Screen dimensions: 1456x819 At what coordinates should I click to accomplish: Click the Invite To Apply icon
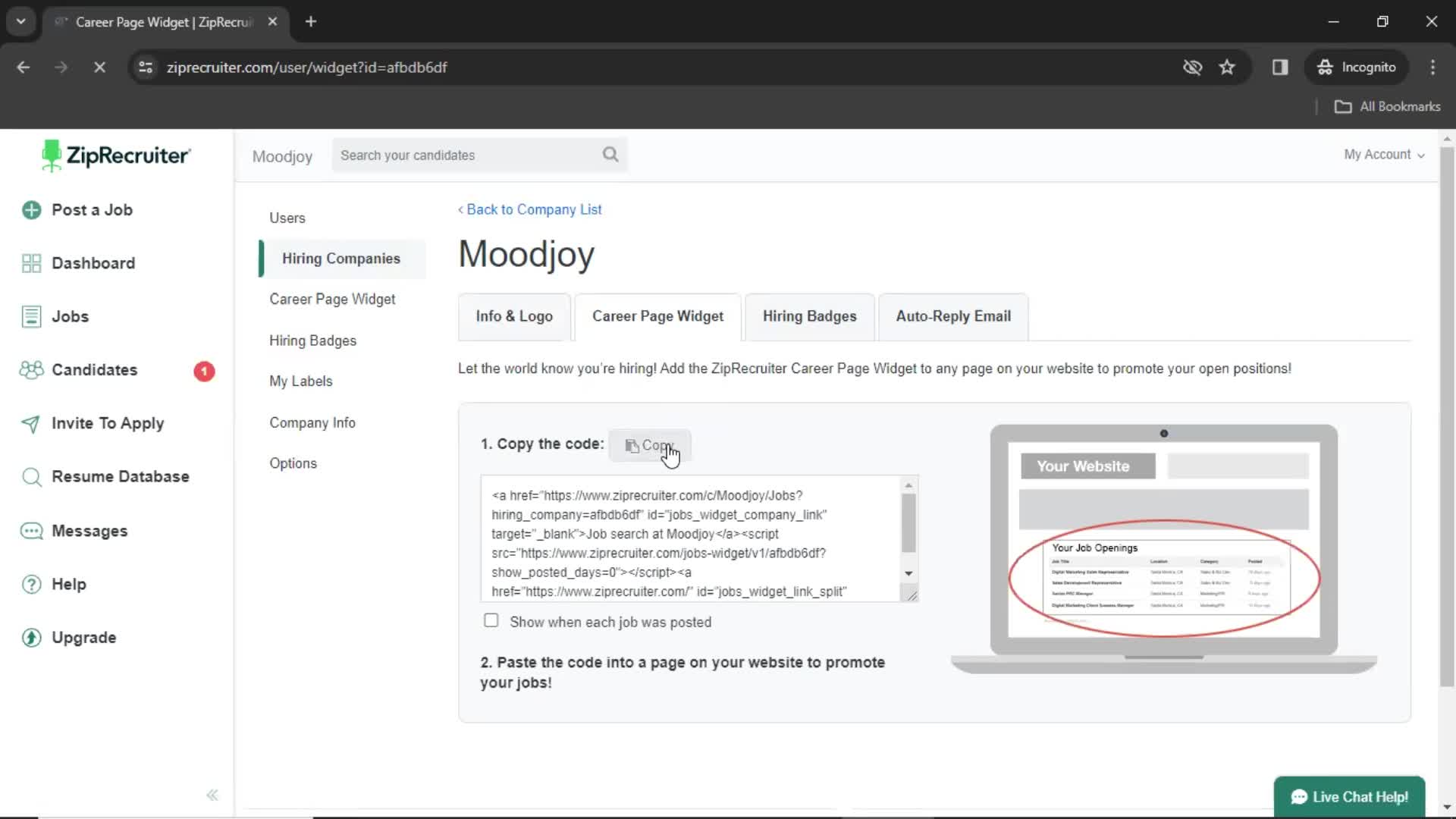click(x=30, y=423)
